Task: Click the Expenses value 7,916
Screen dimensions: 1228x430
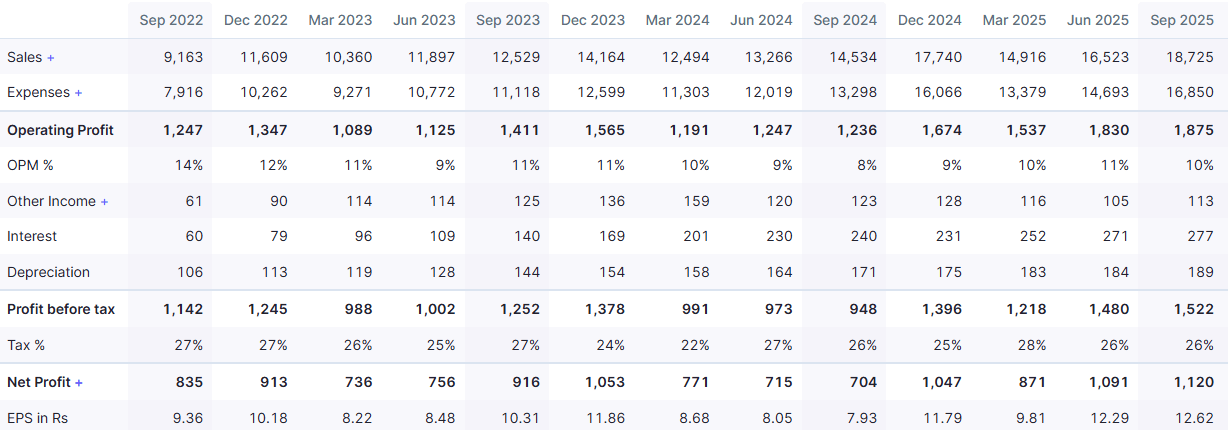Action: tap(182, 93)
